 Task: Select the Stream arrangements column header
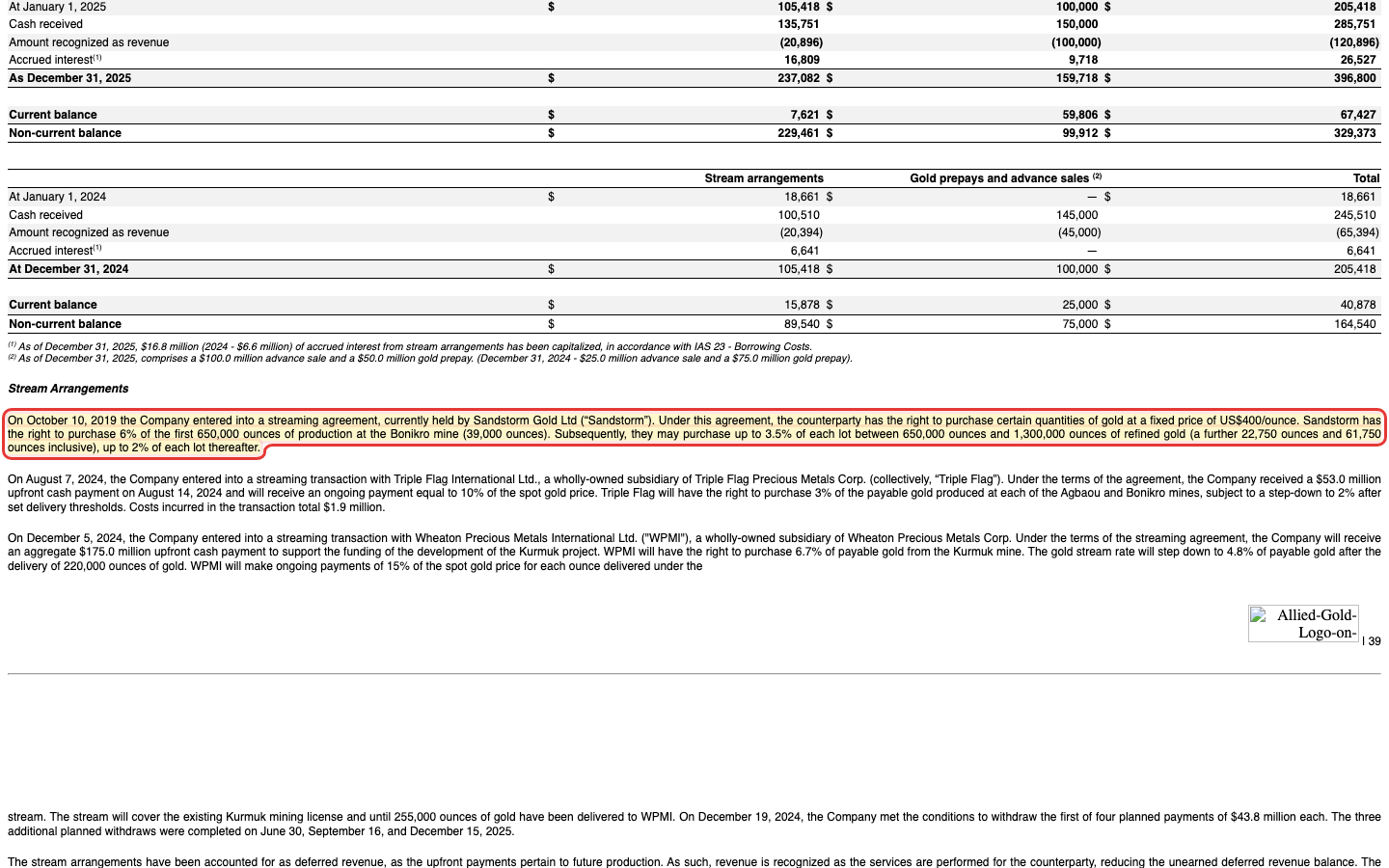pyautogui.click(x=764, y=178)
